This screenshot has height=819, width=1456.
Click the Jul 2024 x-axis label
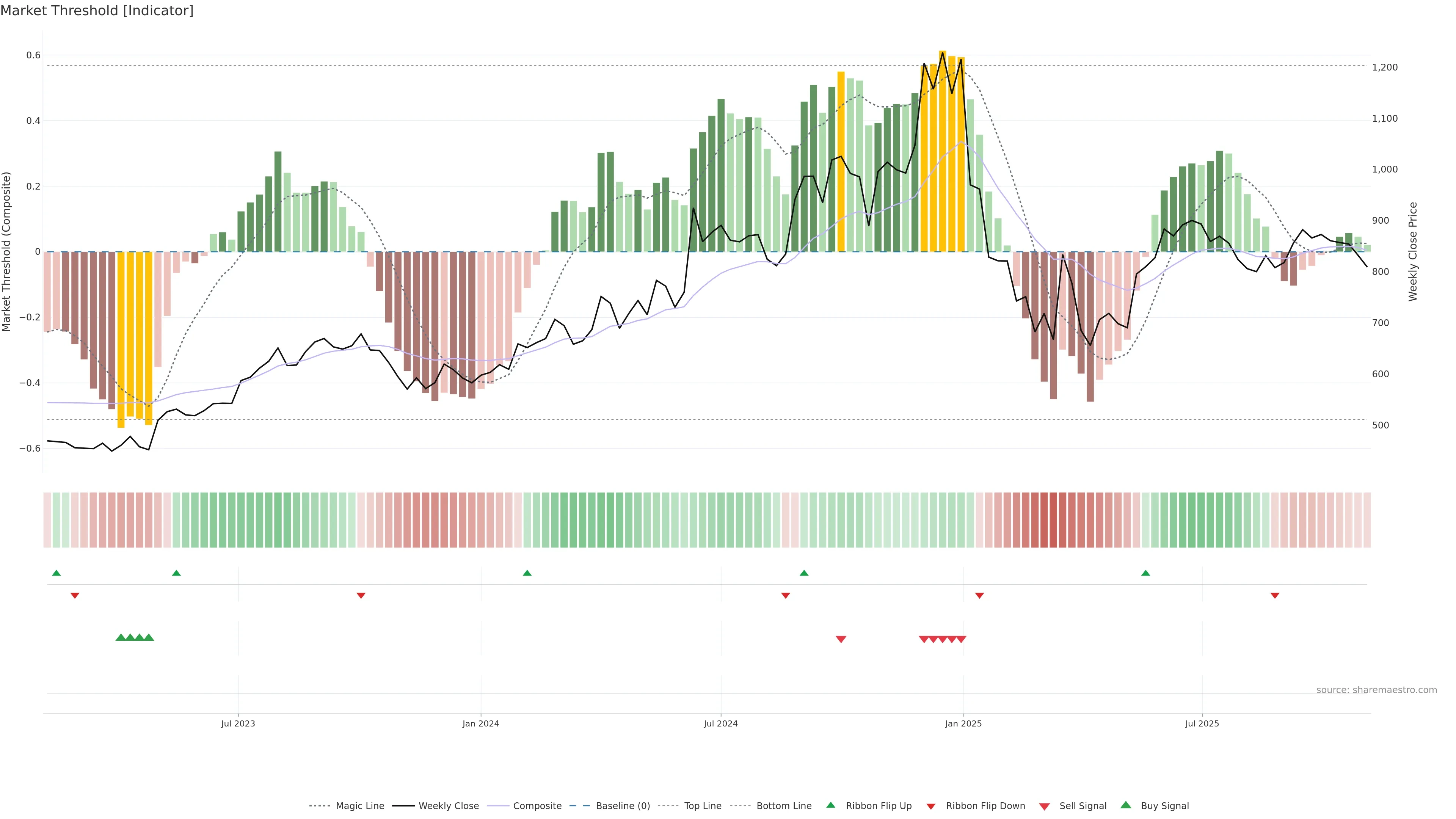coord(721,723)
